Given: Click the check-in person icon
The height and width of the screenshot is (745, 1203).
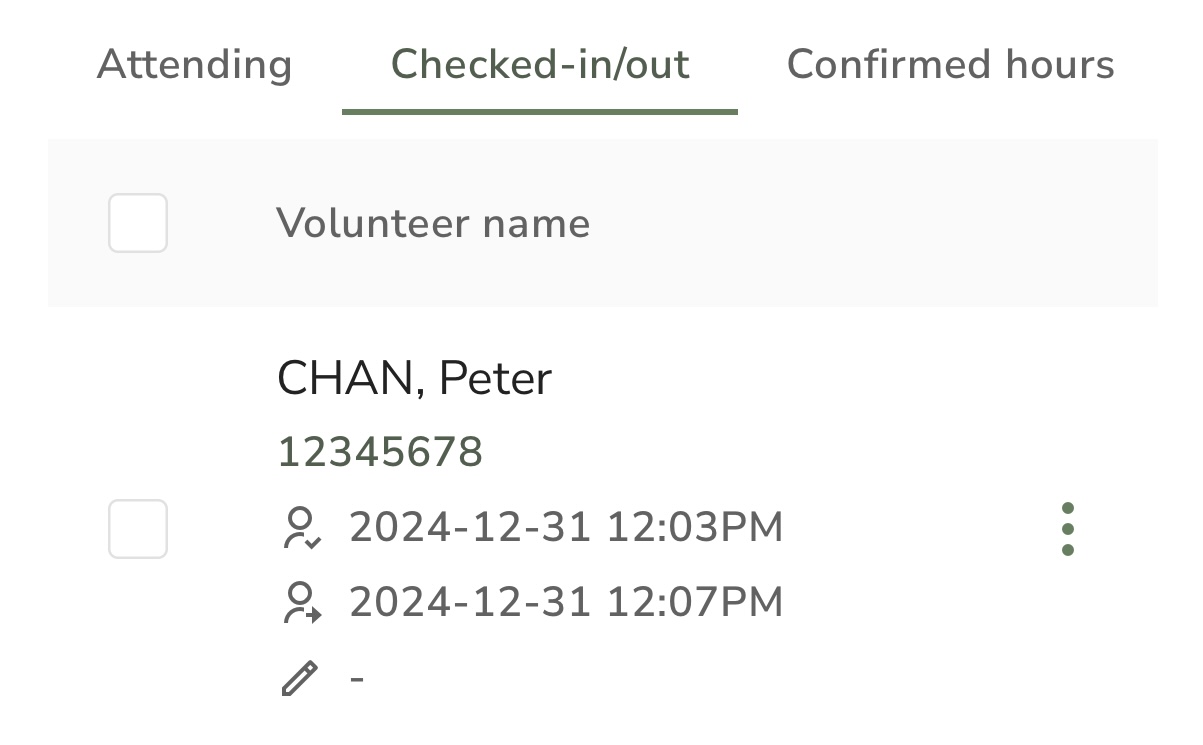Looking at the screenshot, I should [300, 528].
